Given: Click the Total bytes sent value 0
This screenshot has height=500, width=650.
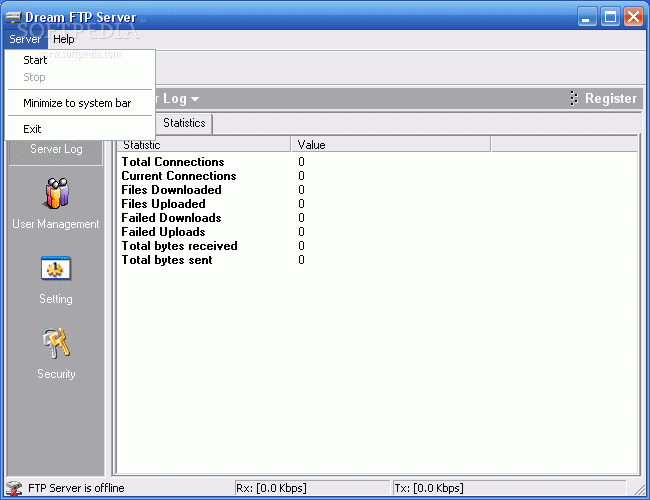Looking at the screenshot, I should (301, 260).
